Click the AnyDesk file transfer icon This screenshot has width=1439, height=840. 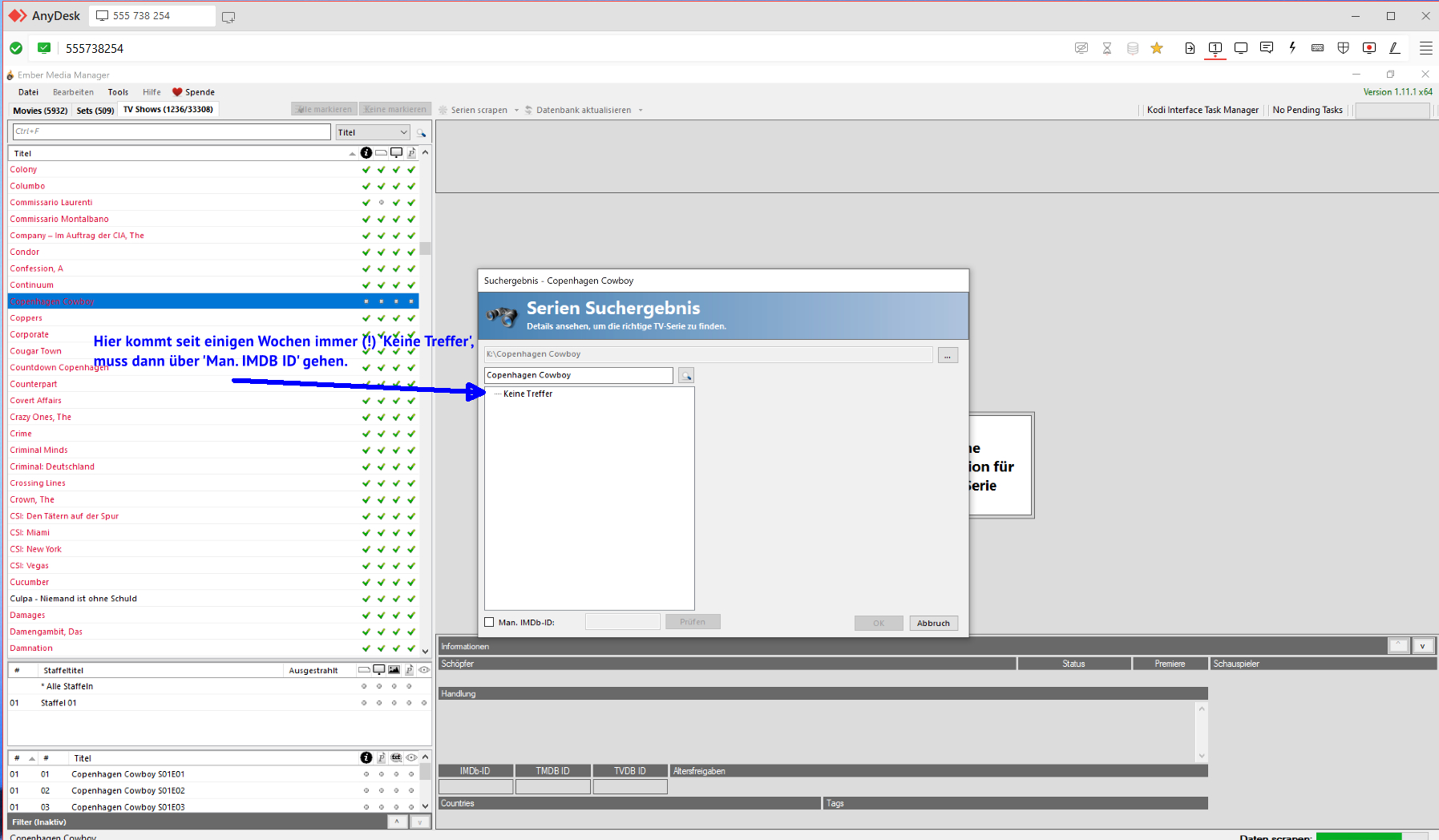1190,48
